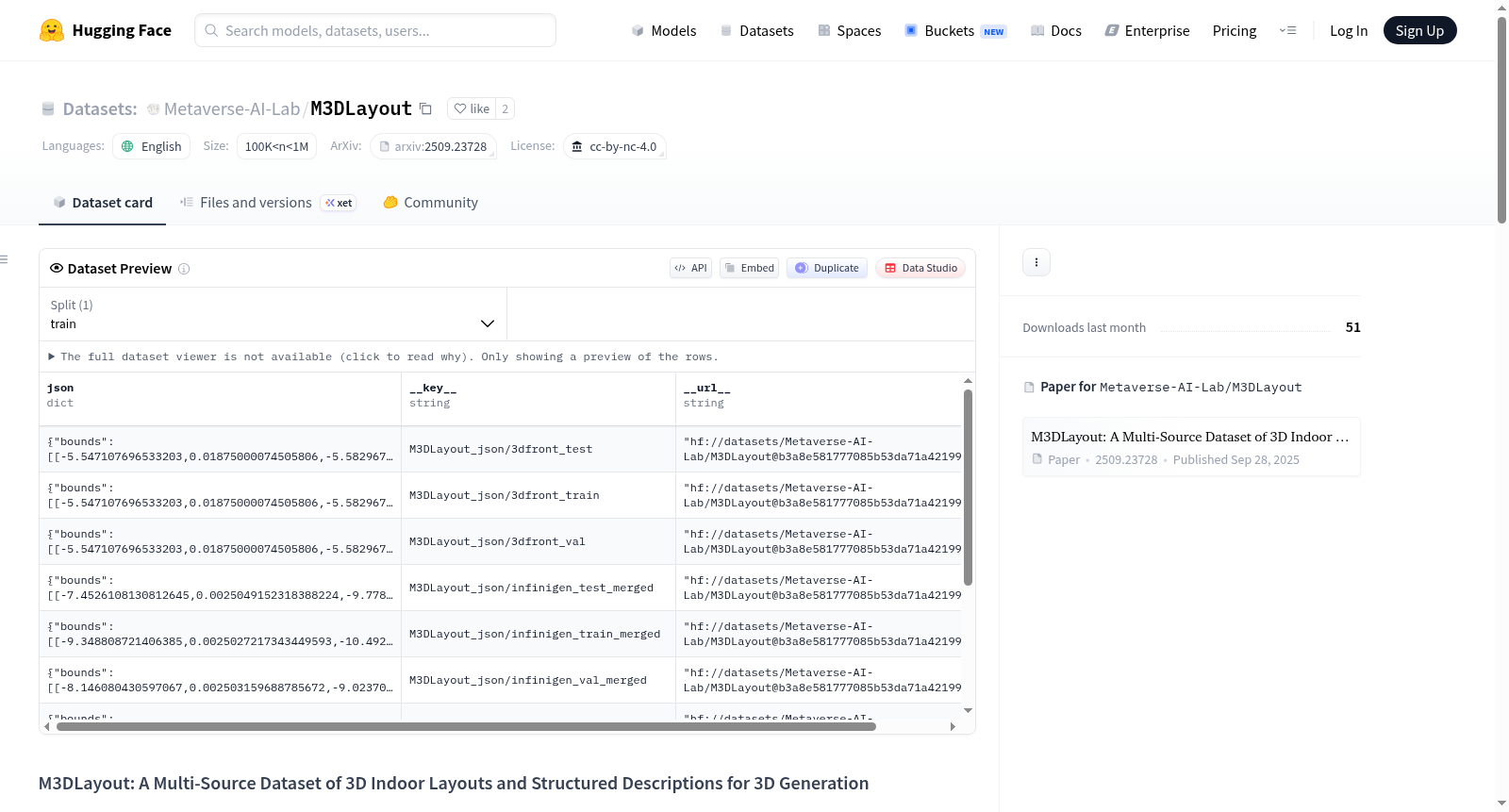Image resolution: width=1509 pixels, height=812 pixels.
Task: Open the Models page
Action: click(x=664, y=30)
